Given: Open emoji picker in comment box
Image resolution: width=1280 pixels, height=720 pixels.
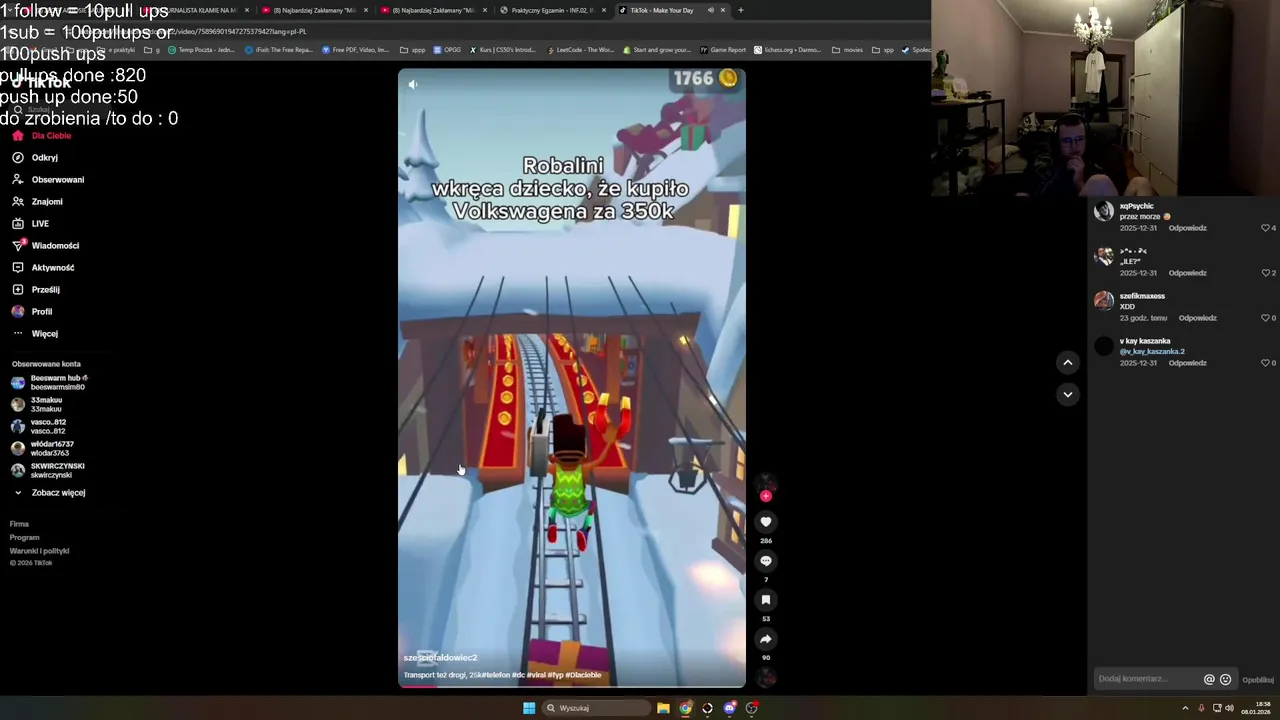Looking at the screenshot, I should pyautogui.click(x=1225, y=680).
